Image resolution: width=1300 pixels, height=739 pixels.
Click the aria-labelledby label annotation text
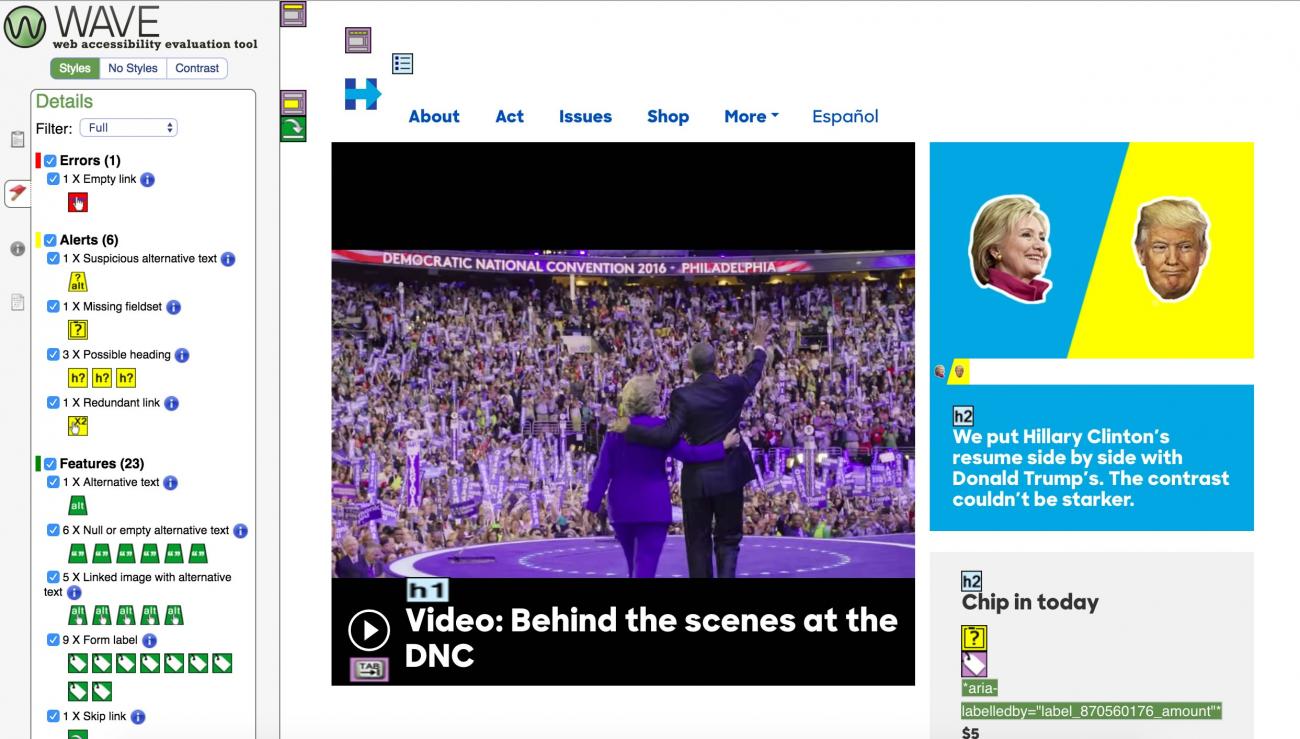[x=1091, y=700]
